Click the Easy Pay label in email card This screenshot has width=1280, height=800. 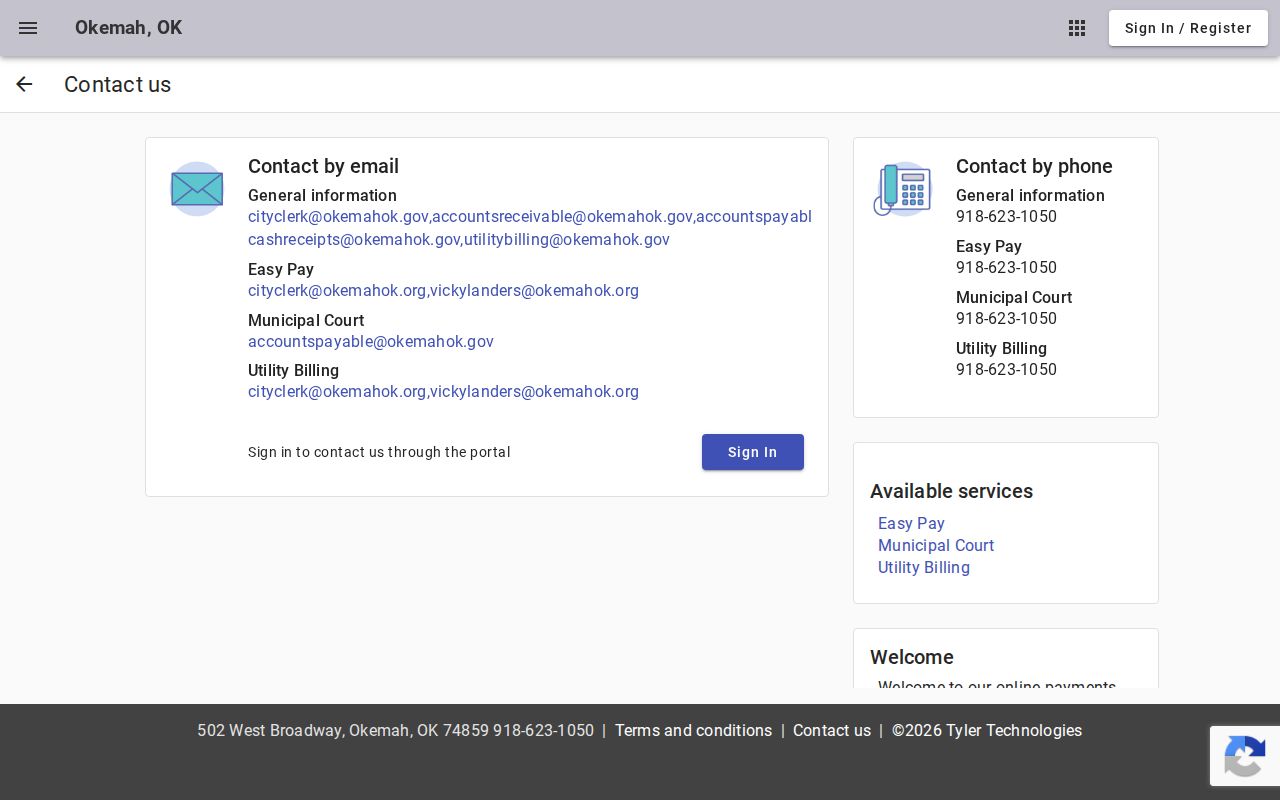pos(281,269)
